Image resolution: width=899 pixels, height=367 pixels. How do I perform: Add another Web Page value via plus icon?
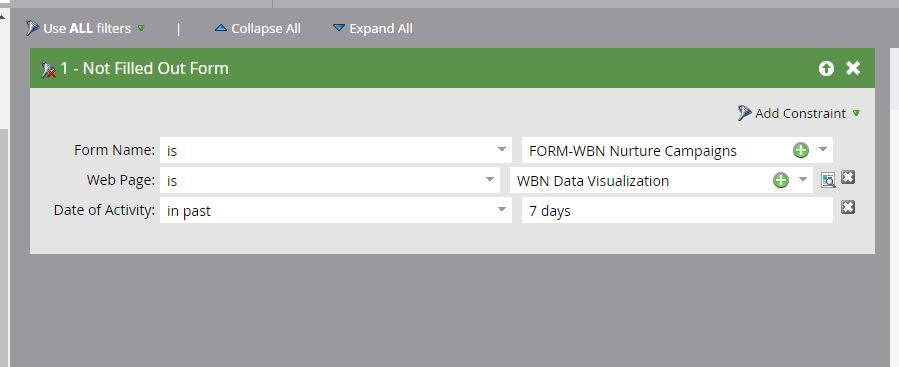pos(780,181)
